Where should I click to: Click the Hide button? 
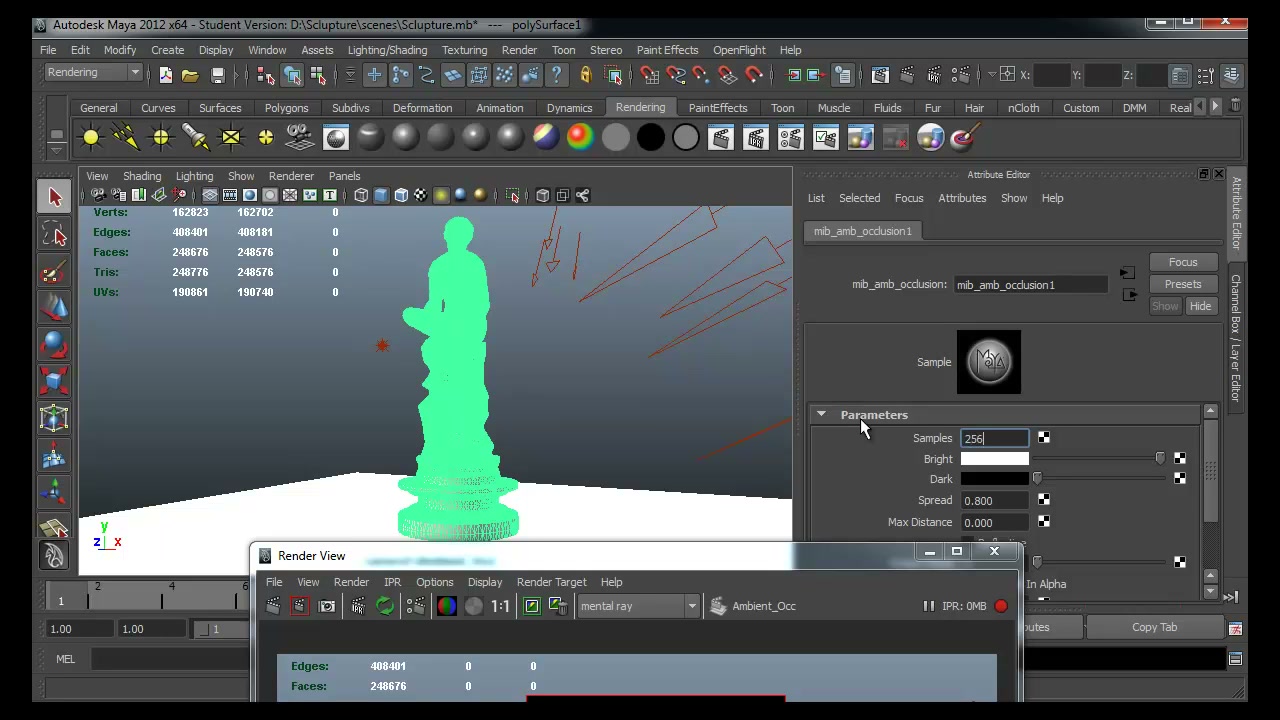(x=1200, y=306)
